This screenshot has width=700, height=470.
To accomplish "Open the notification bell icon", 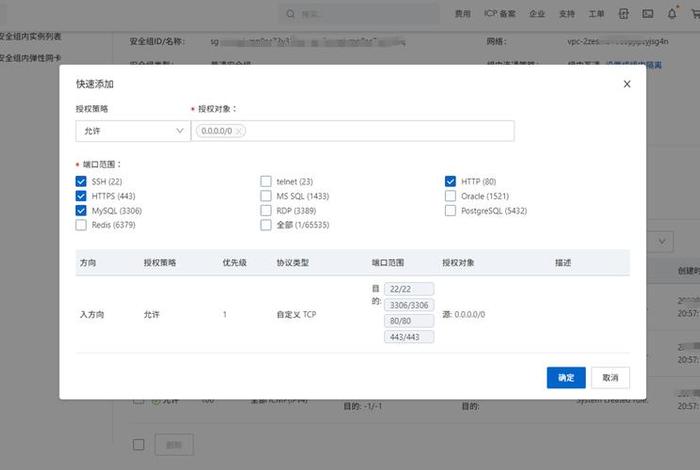I will [x=672, y=13].
